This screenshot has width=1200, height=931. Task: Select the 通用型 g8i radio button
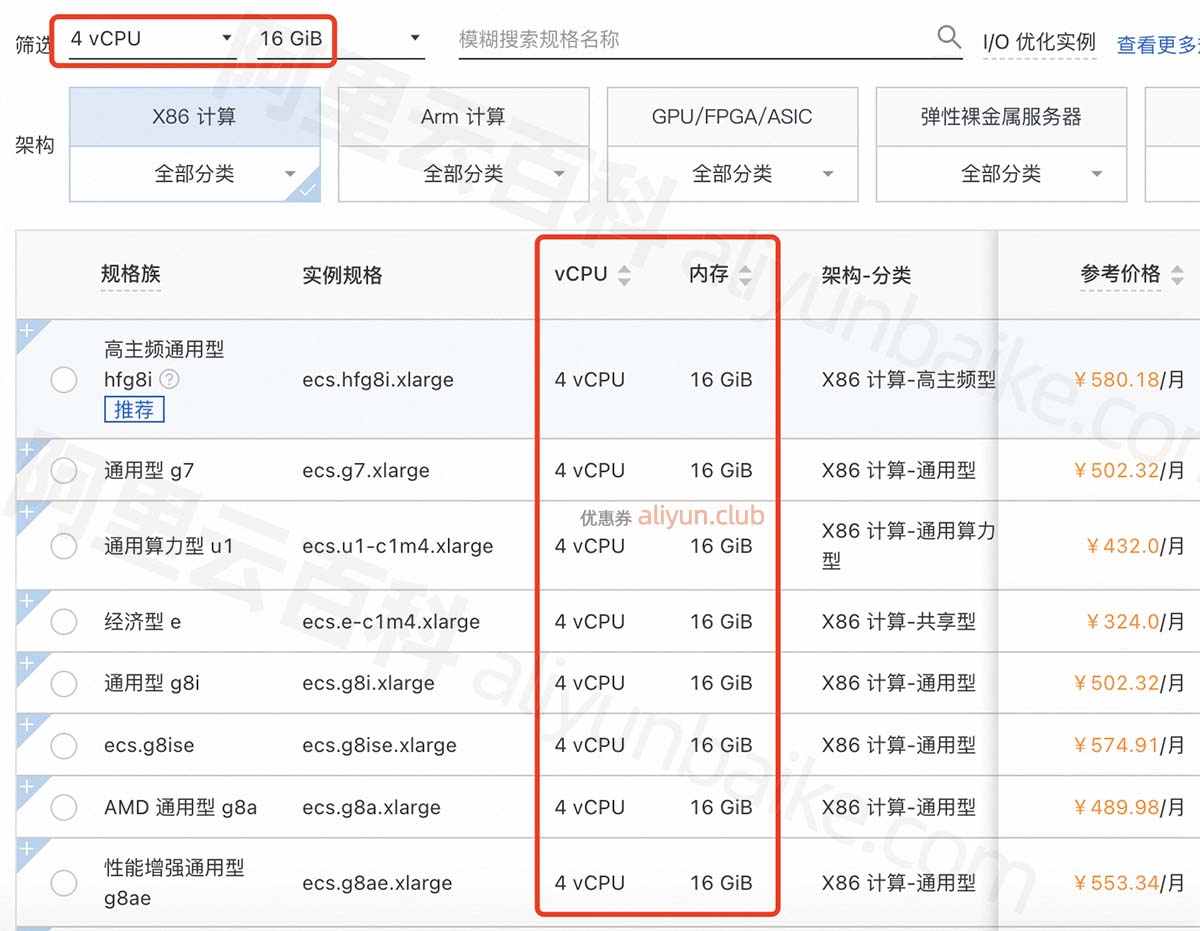point(64,684)
